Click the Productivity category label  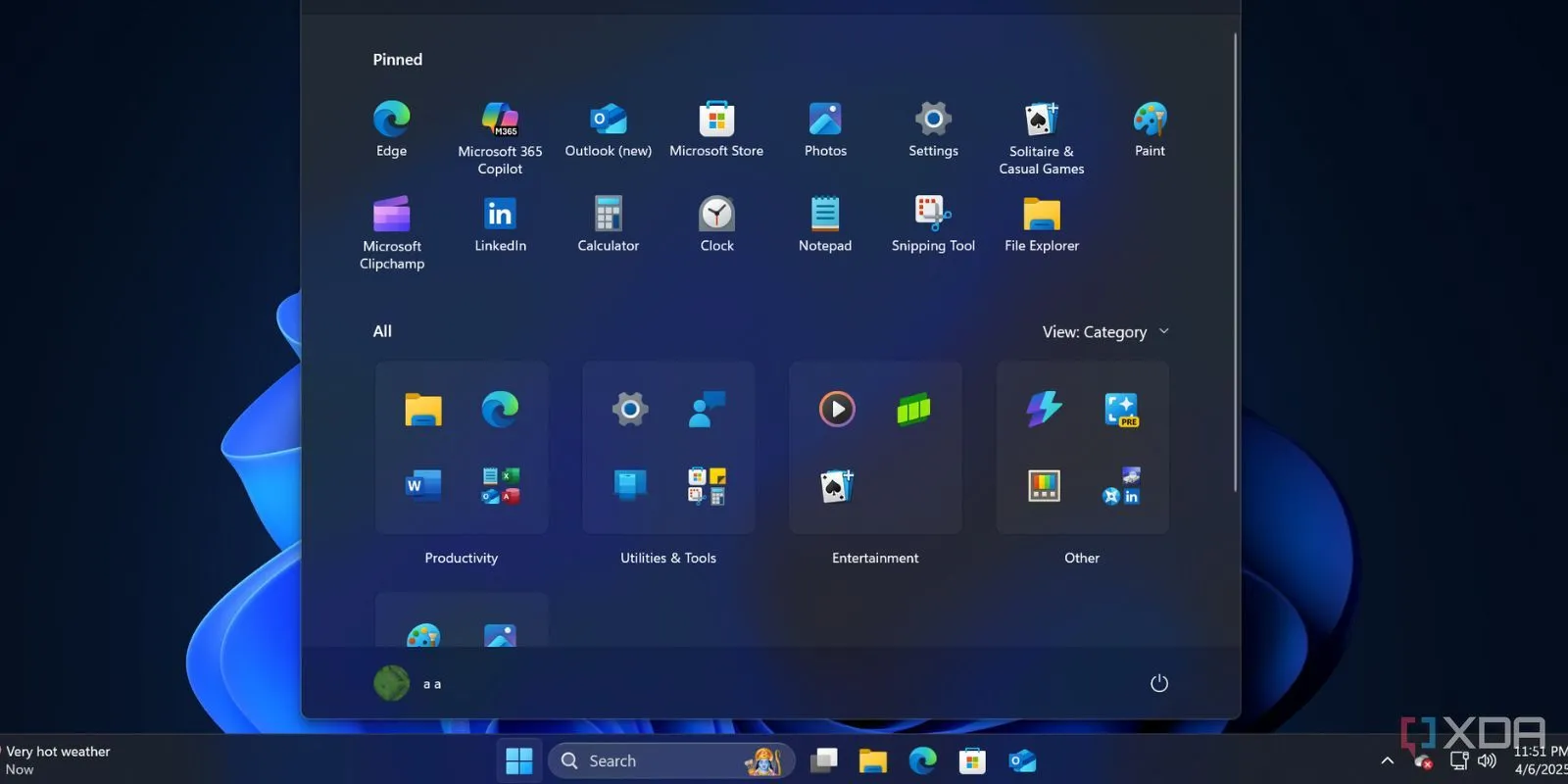(x=462, y=558)
